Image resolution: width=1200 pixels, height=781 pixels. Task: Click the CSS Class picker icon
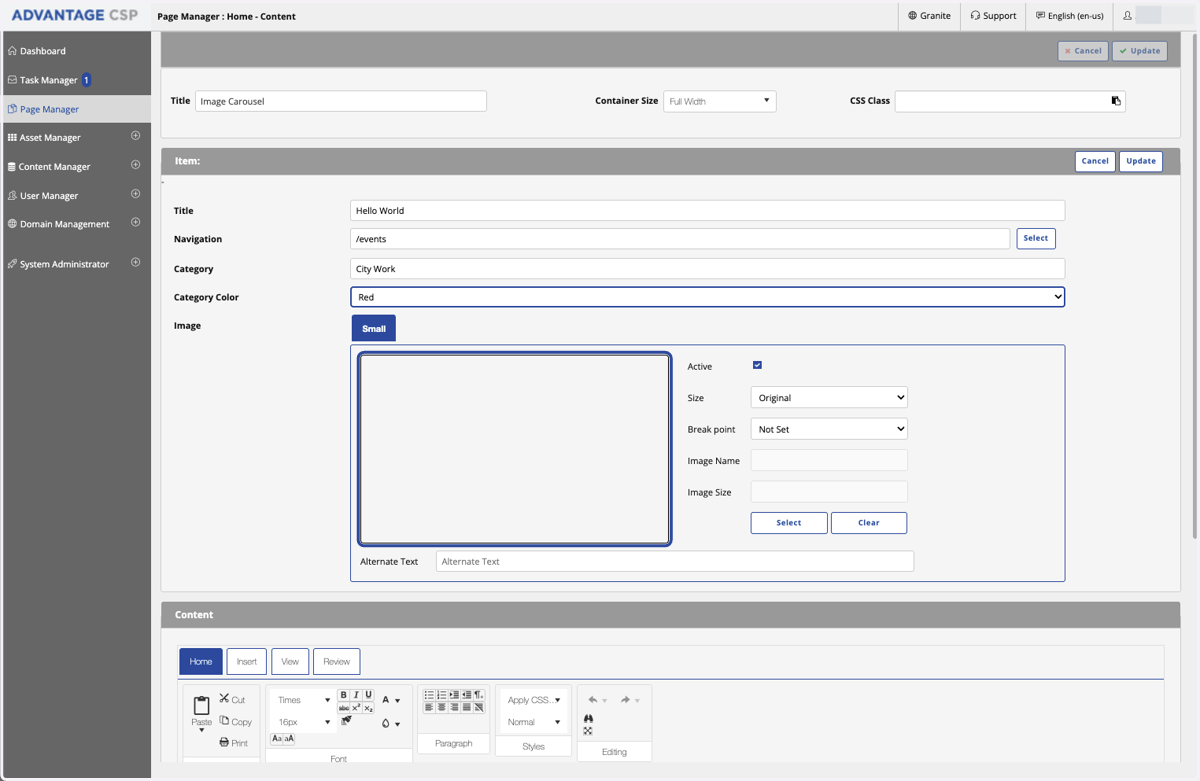click(x=1116, y=101)
